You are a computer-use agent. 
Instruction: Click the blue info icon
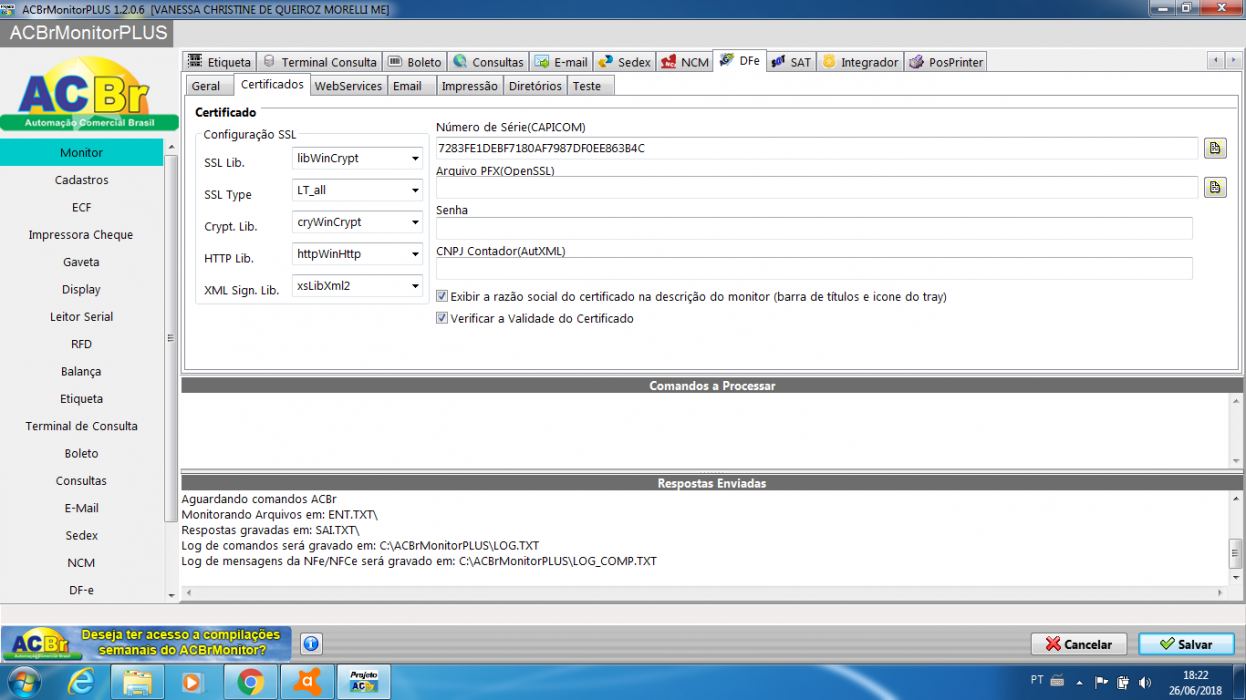tap(310, 644)
